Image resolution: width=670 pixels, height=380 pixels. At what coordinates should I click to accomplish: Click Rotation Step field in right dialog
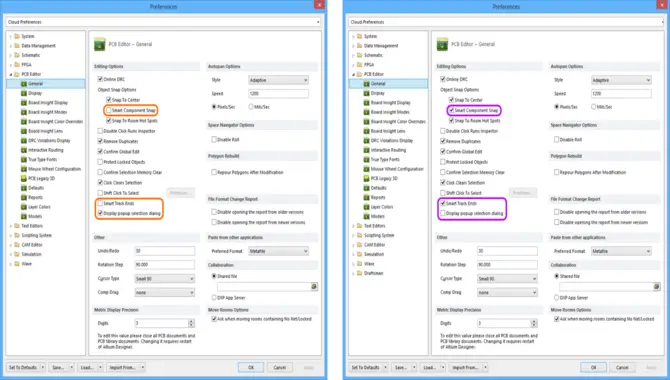507,265
